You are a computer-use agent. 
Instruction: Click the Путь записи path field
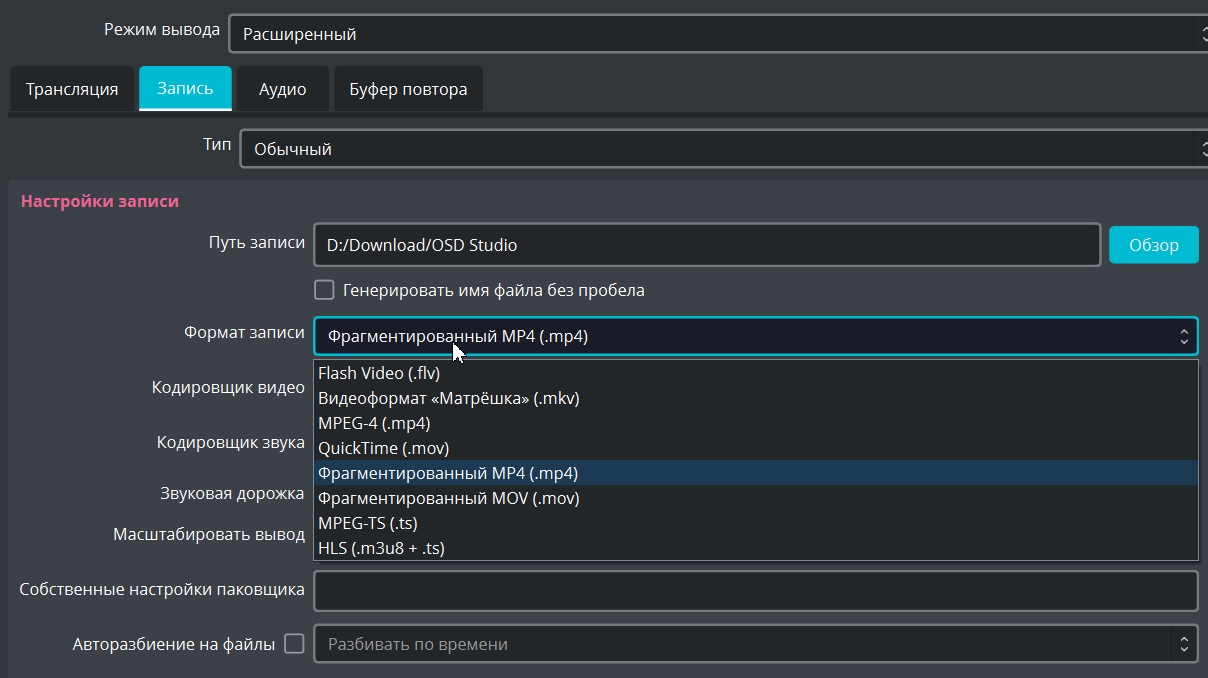coord(706,244)
